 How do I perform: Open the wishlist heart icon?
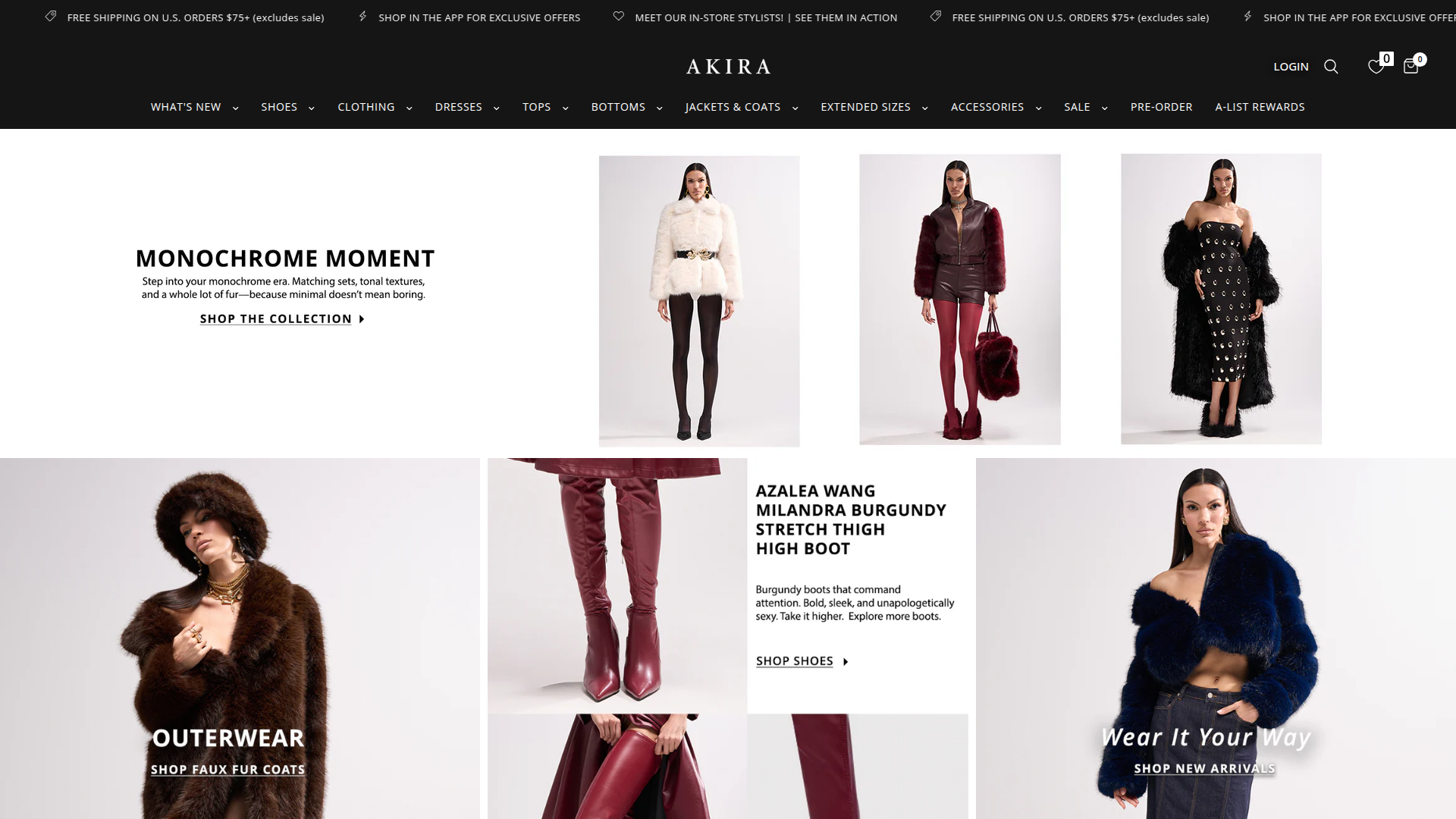pyautogui.click(x=1376, y=67)
